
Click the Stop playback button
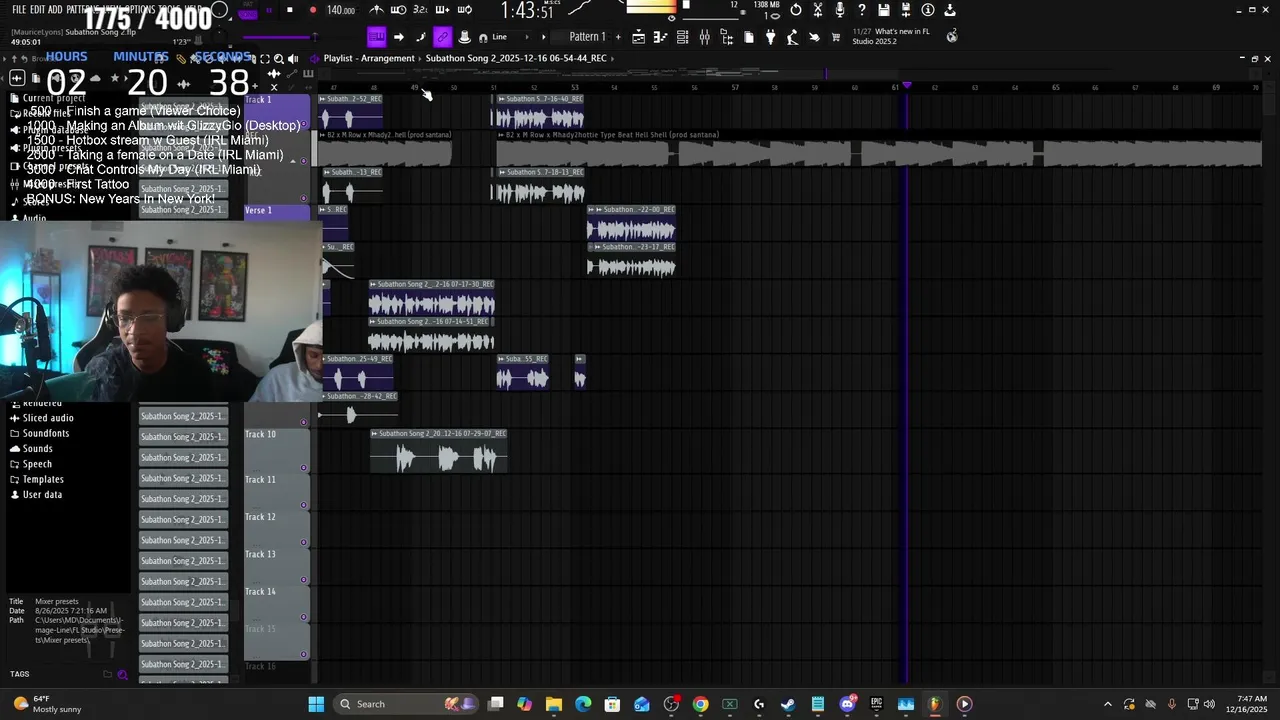[290, 10]
